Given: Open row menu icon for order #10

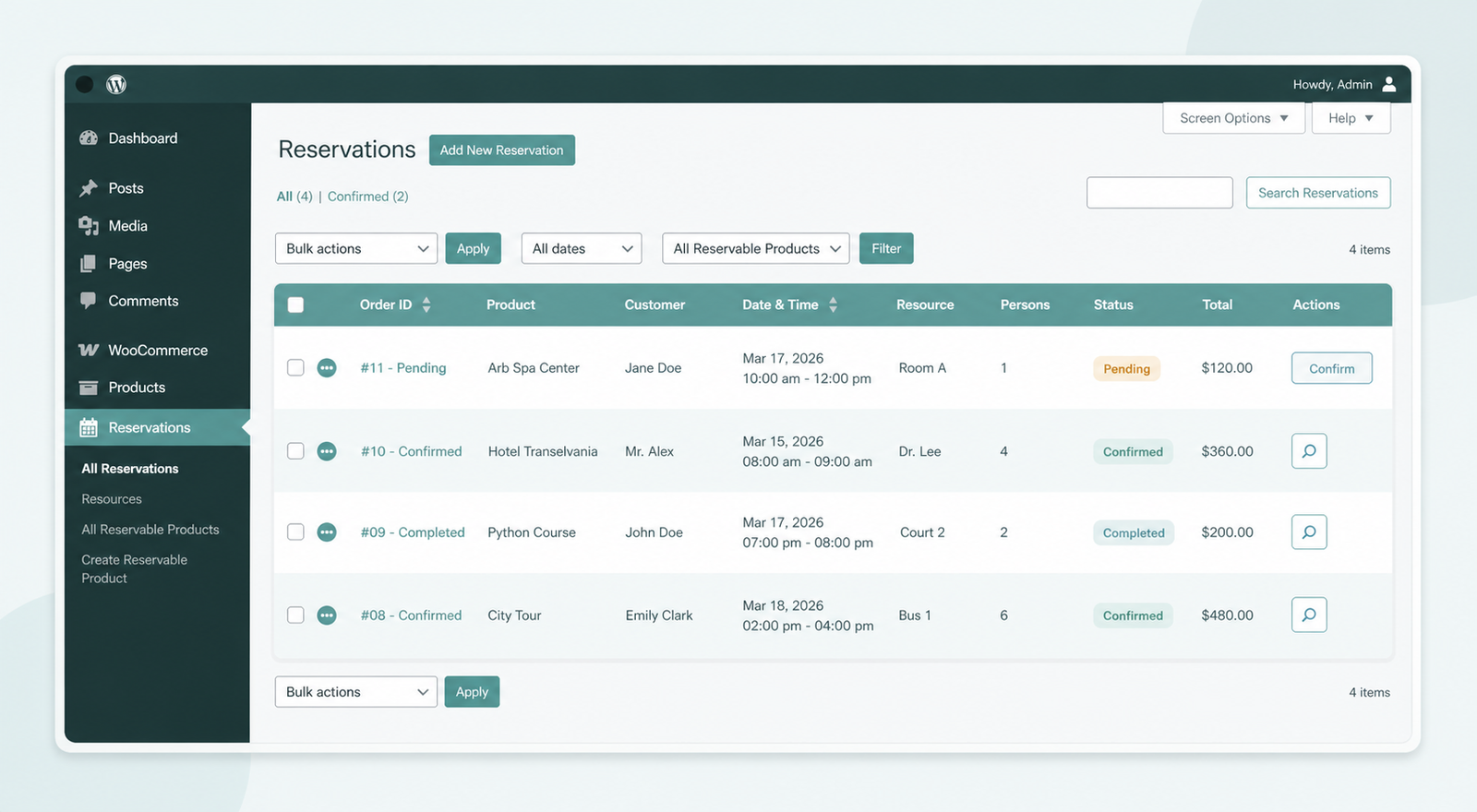Looking at the screenshot, I should (x=327, y=451).
